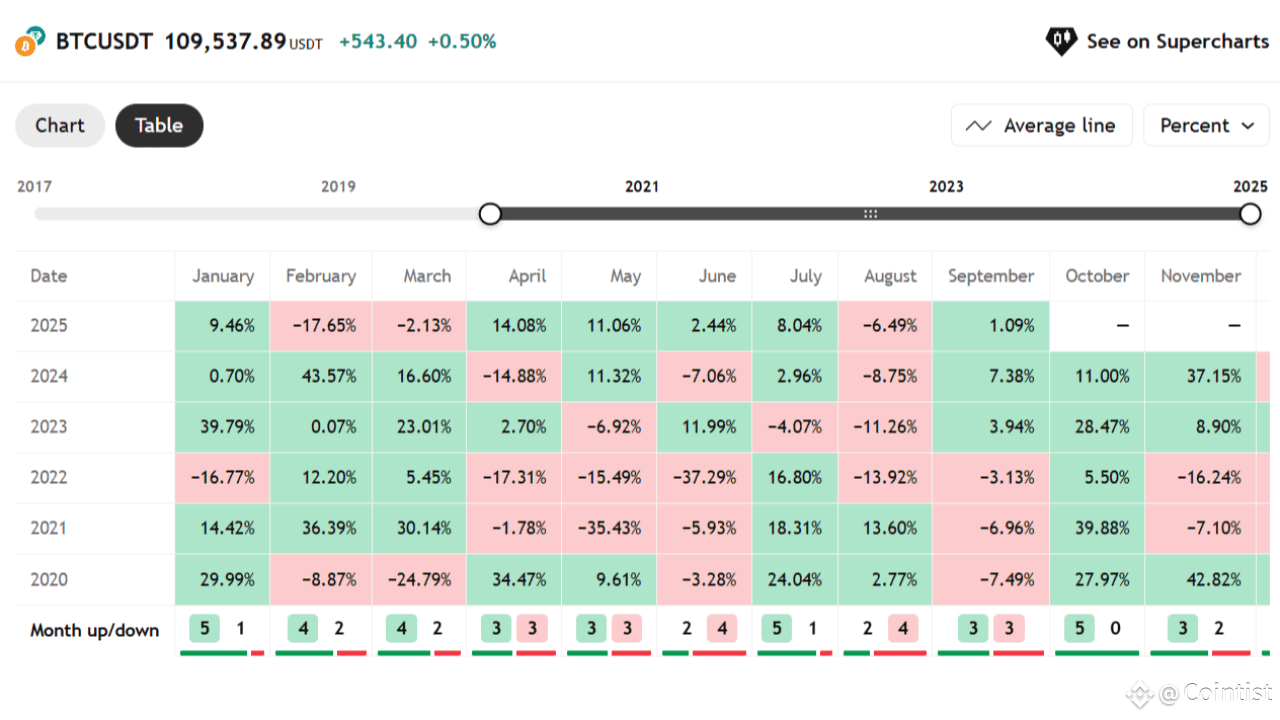Select the Table view tab
Screen dimensions: 1280x720
pos(159,125)
